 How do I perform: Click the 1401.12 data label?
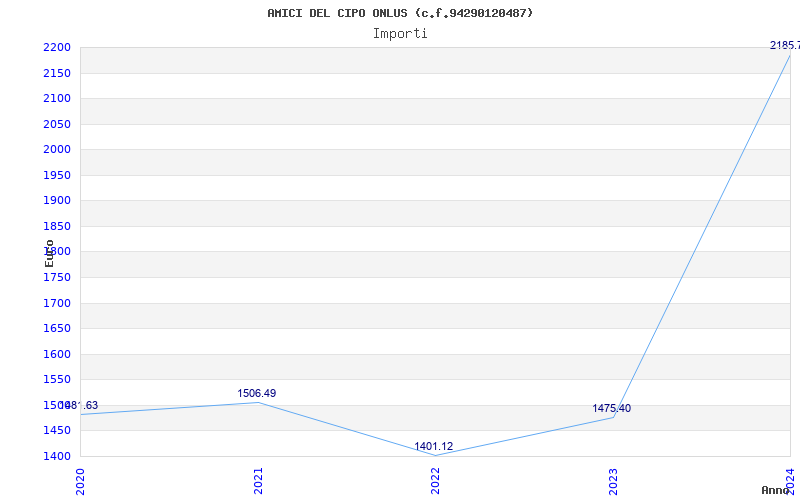(434, 446)
